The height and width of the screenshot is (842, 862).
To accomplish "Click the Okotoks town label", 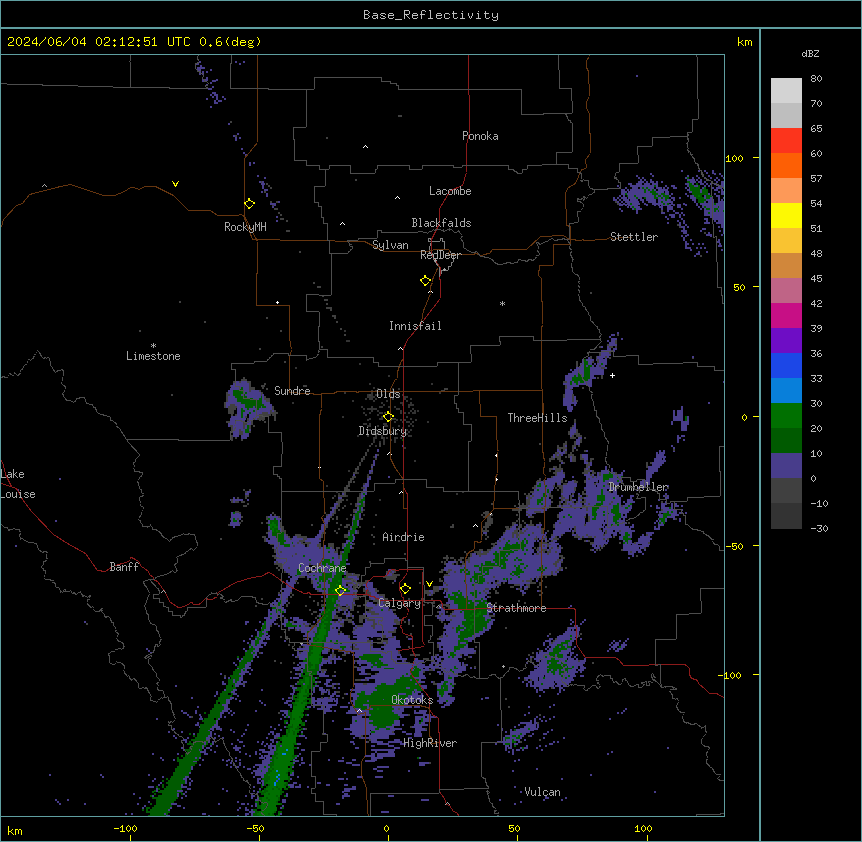I will tap(412, 700).
